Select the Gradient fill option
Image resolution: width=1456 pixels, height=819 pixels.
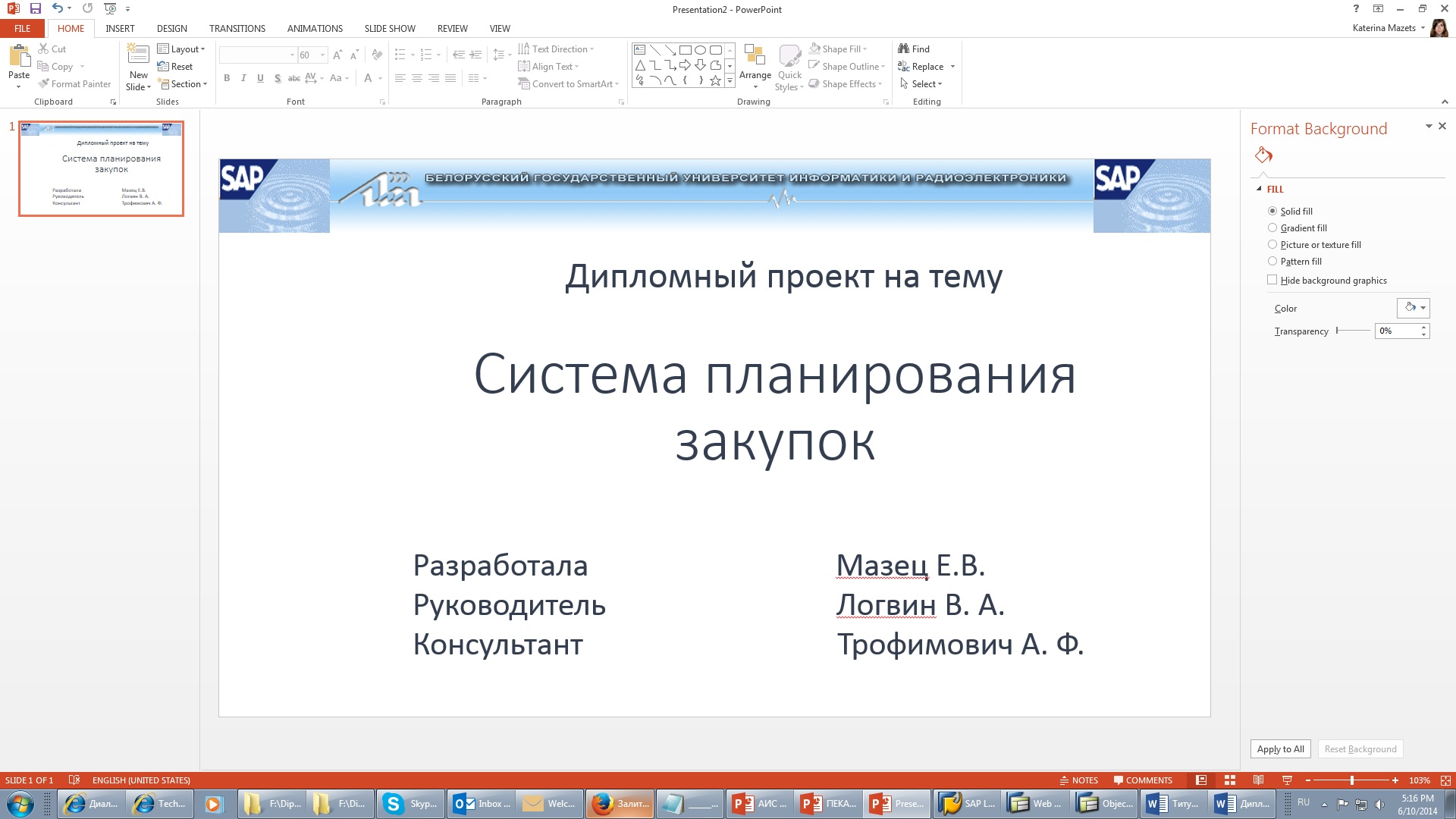pyautogui.click(x=1272, y=228)
